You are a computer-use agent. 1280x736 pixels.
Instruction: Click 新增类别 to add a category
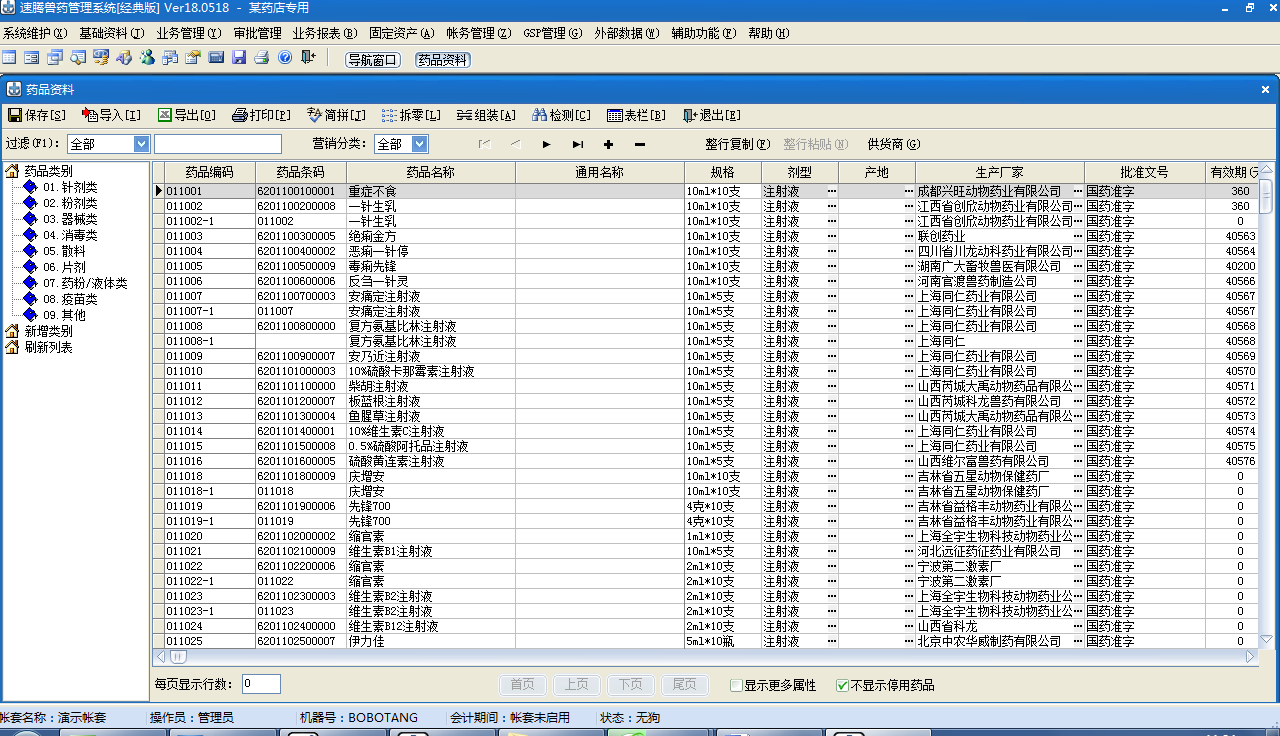click(x=48, y=331)
